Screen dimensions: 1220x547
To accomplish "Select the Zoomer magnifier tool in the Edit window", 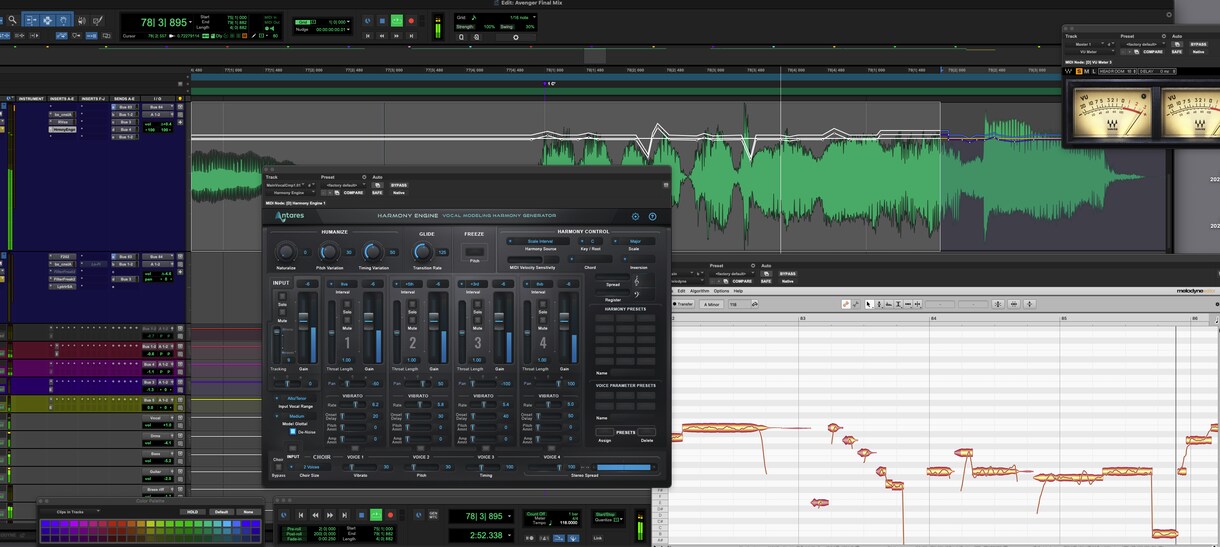I will coord(12,20).
